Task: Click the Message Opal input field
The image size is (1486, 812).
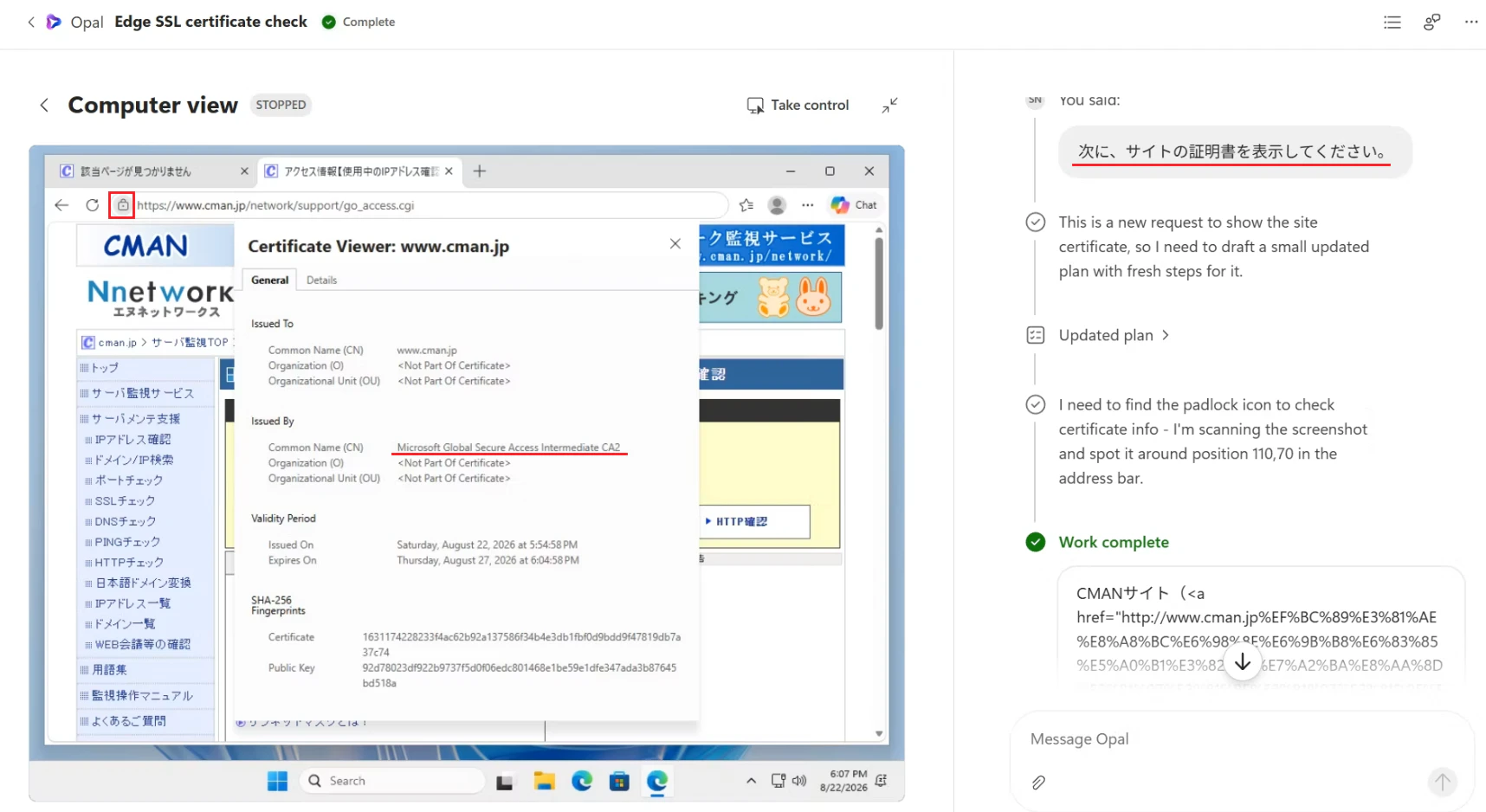Action: (x=1241, y=739)
